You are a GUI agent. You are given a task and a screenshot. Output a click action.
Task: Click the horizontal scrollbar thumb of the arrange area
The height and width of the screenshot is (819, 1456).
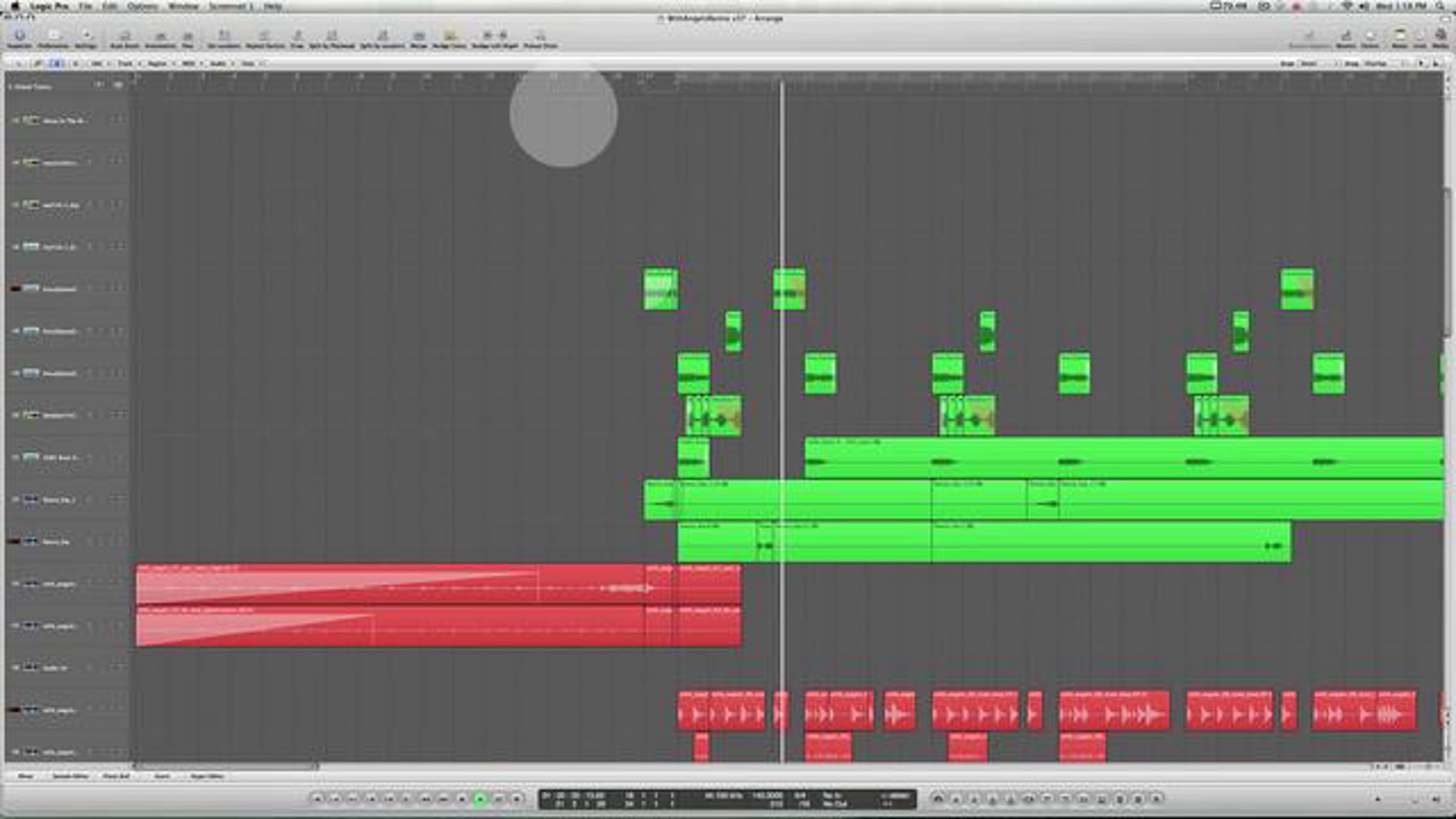pos(226,766)
